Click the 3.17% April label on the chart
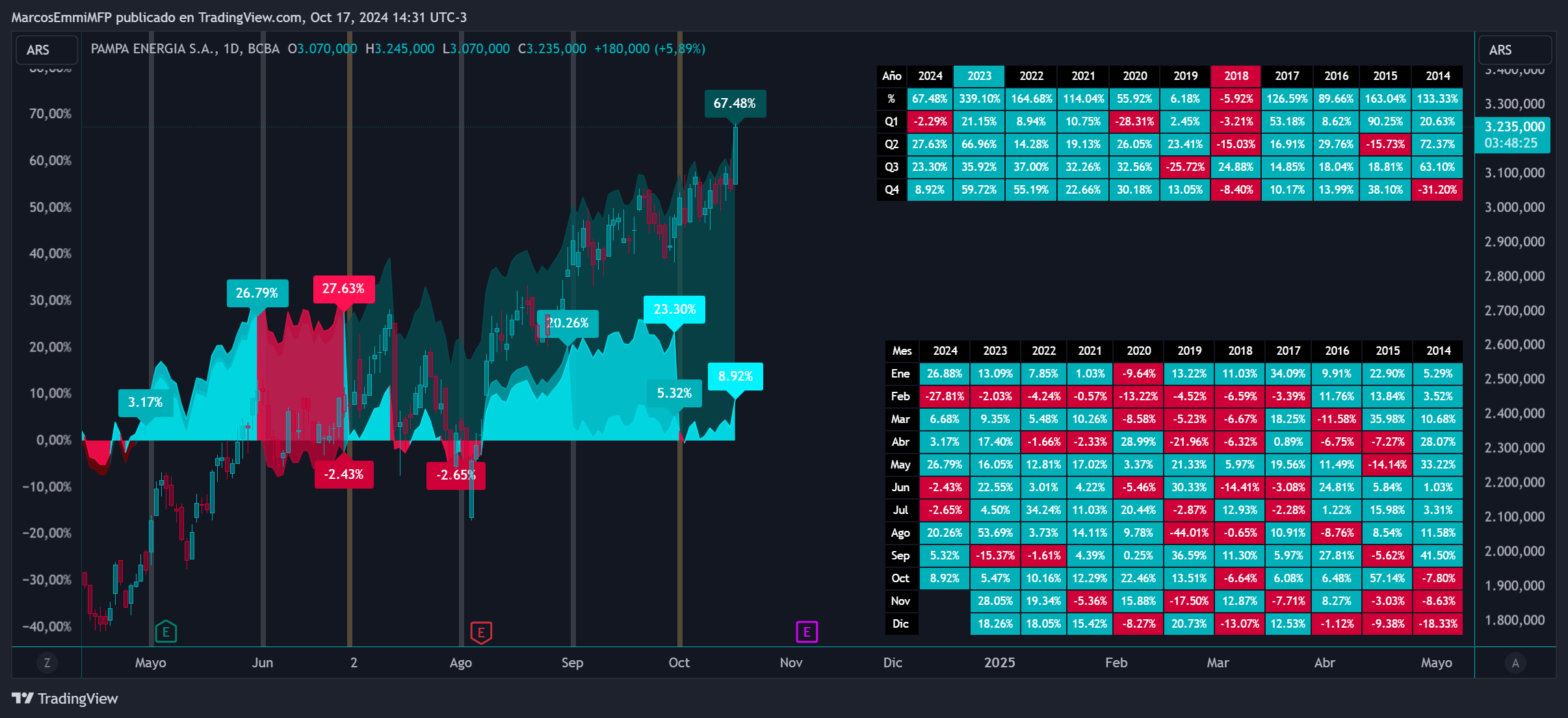This screenshot has height=718, width=1568. tap(146, 402)
